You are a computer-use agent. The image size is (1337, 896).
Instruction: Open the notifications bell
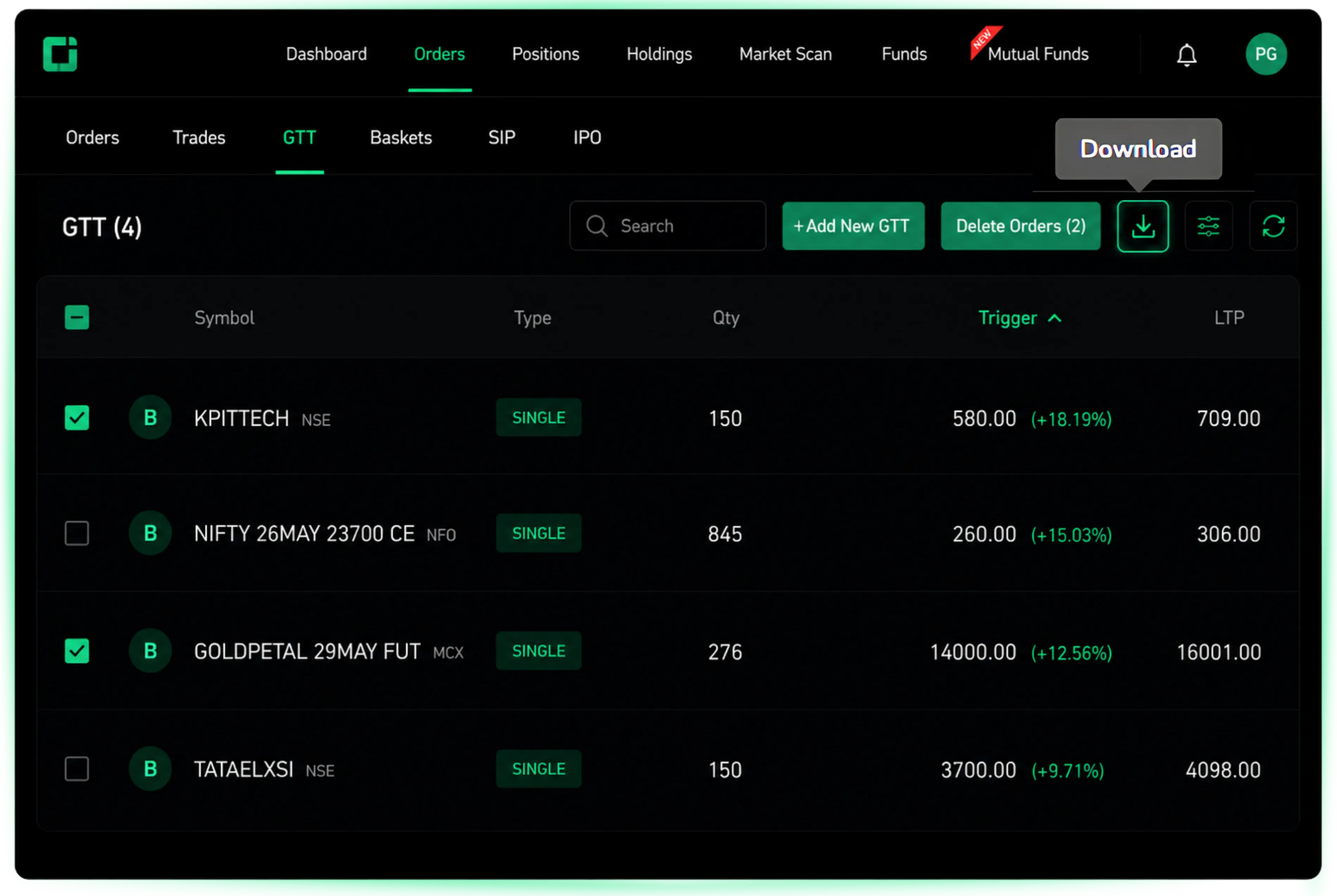(1187, 55)
